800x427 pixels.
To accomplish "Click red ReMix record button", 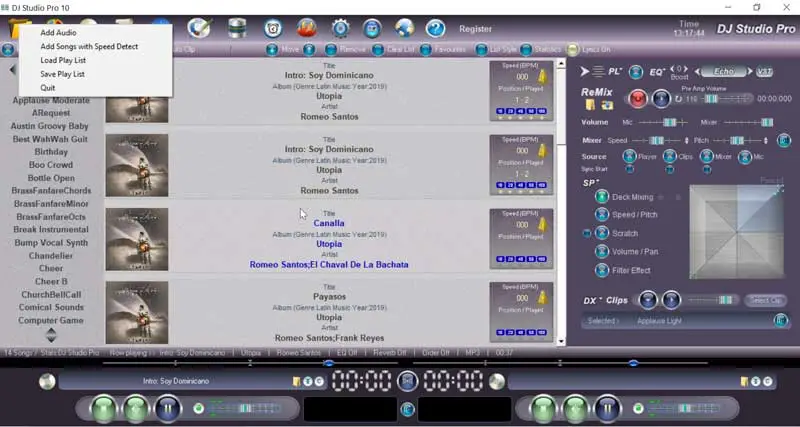I will pyautogui.click(x=637, y=98).
